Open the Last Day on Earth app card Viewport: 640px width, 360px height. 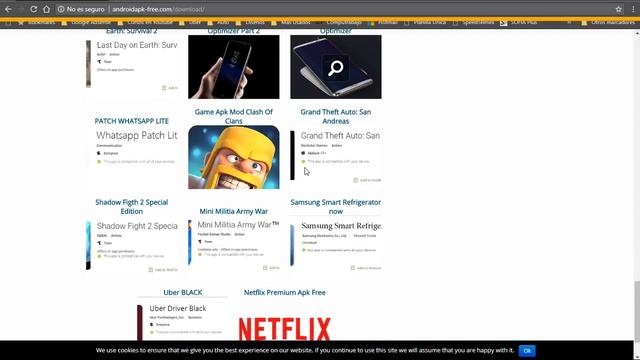point(131,67)
